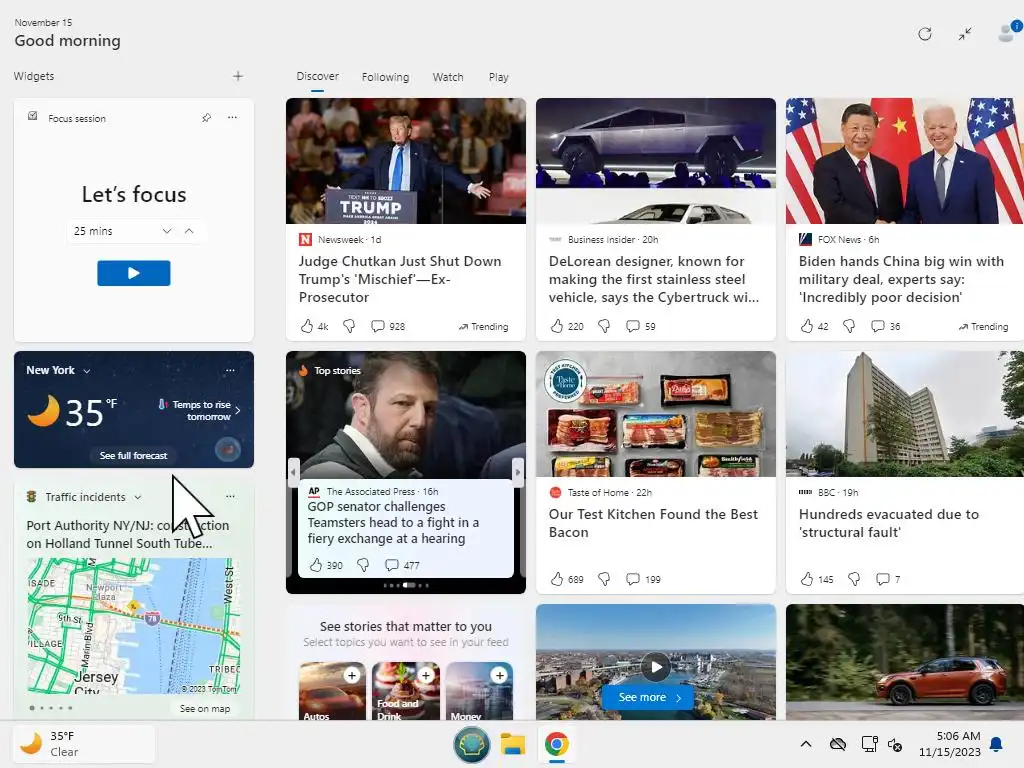Collapse the expanded widgets view
1024x768 pixels.
pyautogui.click(x=965, y=34)
